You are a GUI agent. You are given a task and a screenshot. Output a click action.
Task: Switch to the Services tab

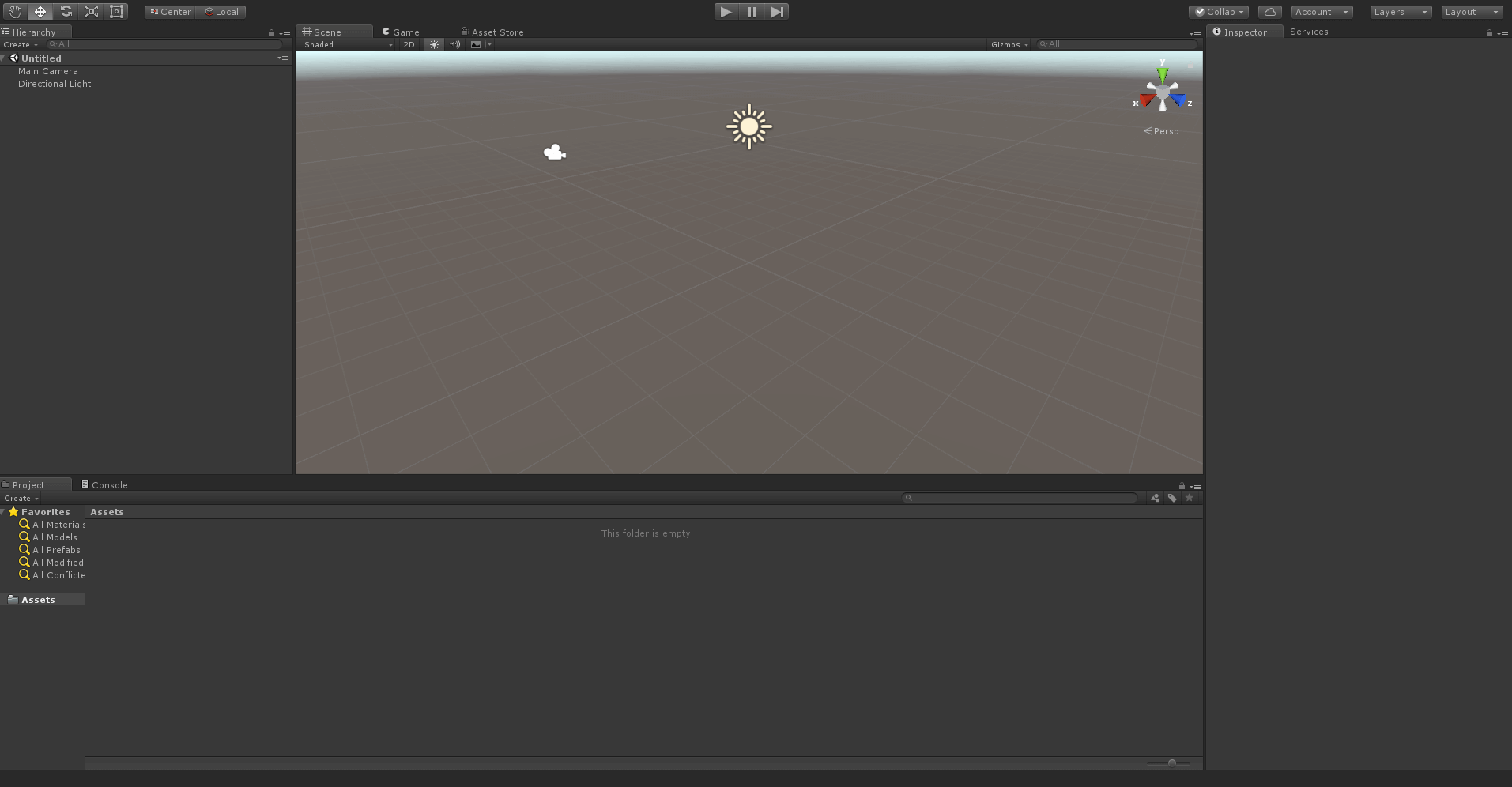coord(1309,32)
